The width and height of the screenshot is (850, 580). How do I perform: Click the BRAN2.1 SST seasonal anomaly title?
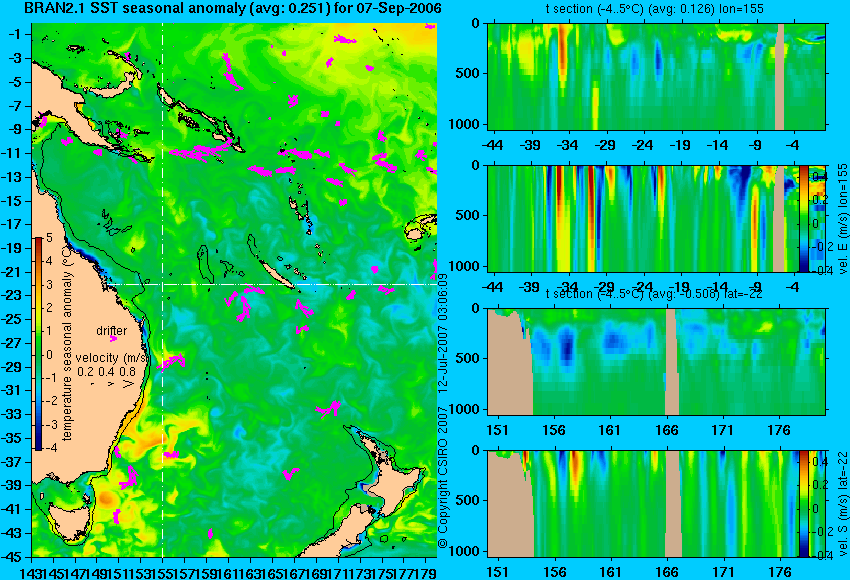[x=233, y=9]
